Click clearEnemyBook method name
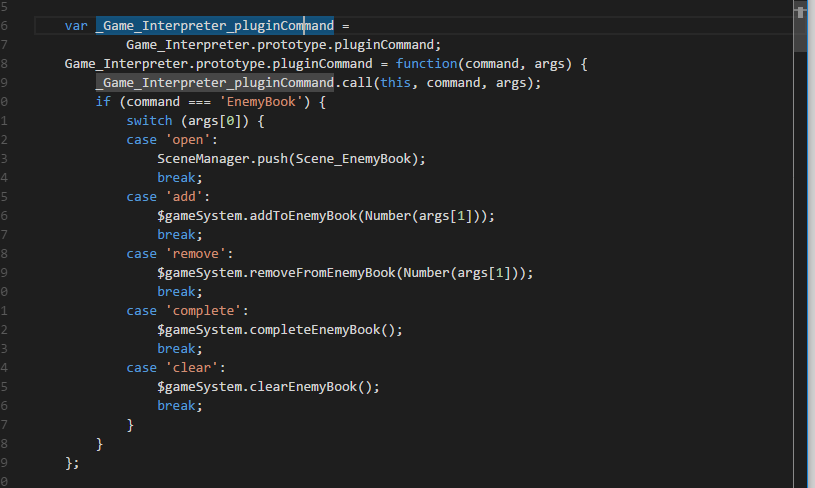This screenshot has width=815, height=488. coord(303,387)
